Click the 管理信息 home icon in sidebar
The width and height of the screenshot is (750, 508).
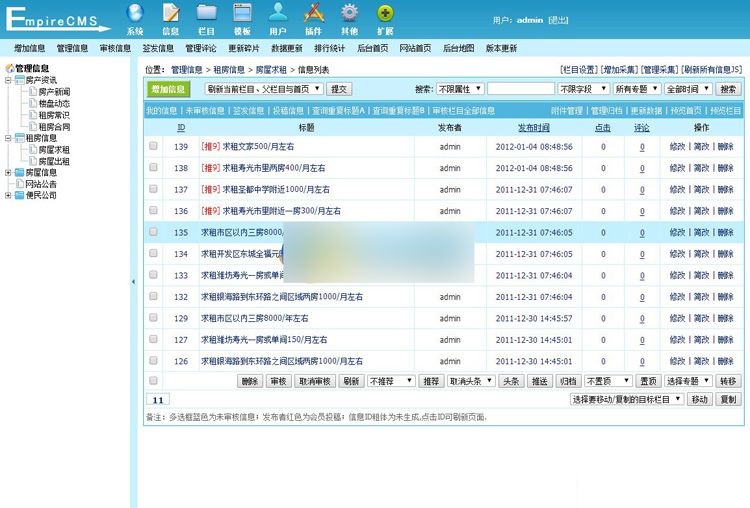point(9,68)
